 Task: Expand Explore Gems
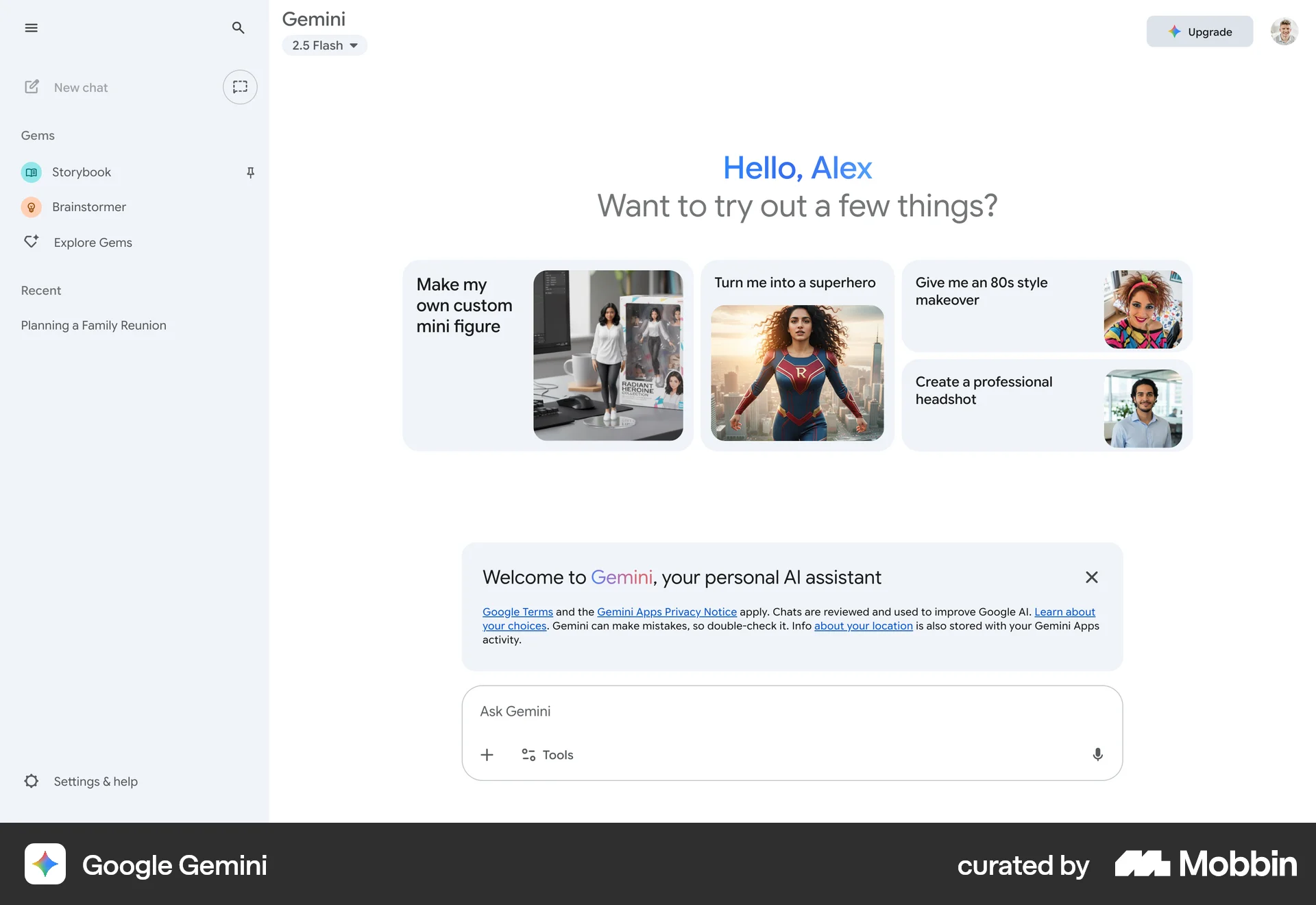pyautogui.click(x=93, y=242)
